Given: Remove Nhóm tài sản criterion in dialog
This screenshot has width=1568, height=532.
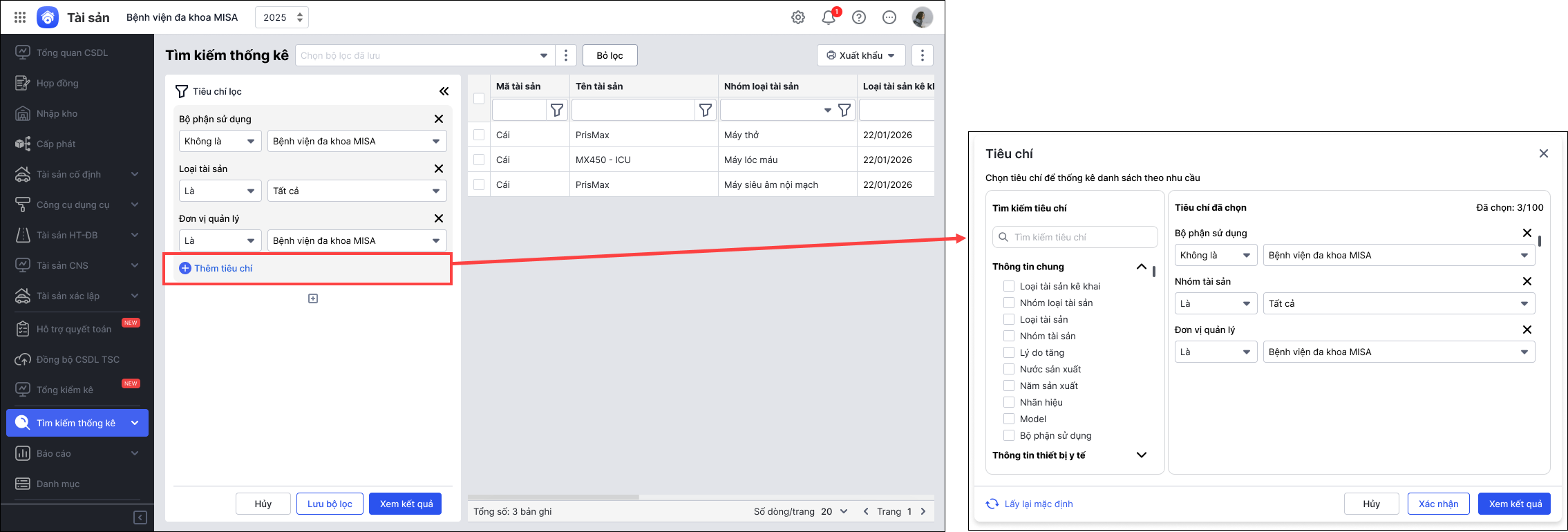Looking at the screenshot, I should coord(1527,281).
